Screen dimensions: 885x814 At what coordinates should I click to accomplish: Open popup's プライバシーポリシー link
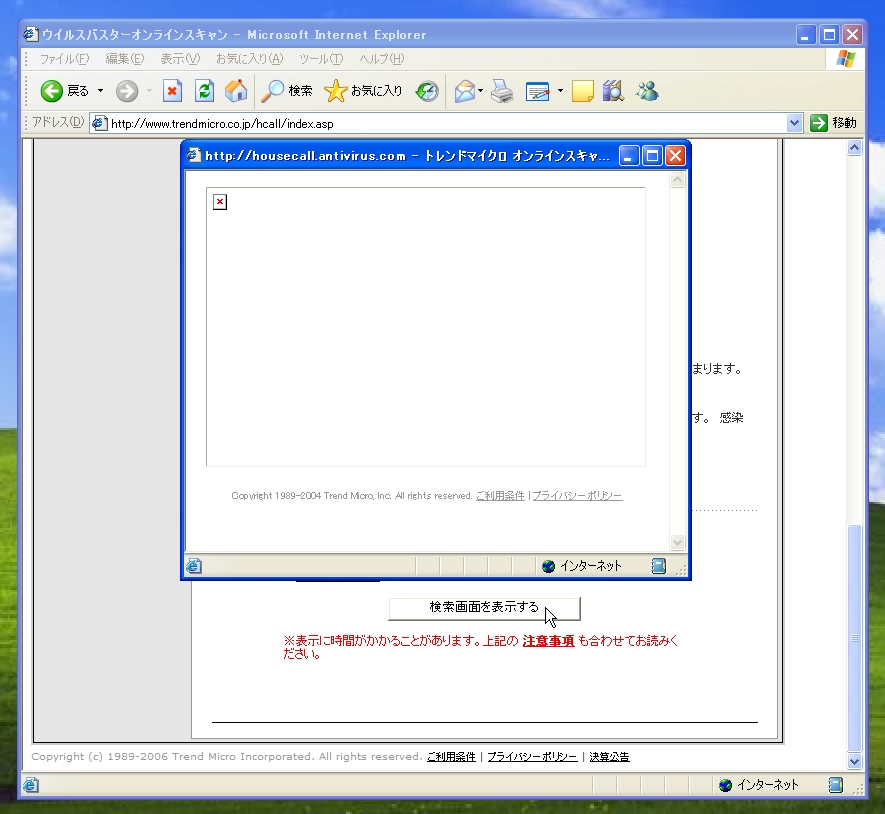pos(577,496)
